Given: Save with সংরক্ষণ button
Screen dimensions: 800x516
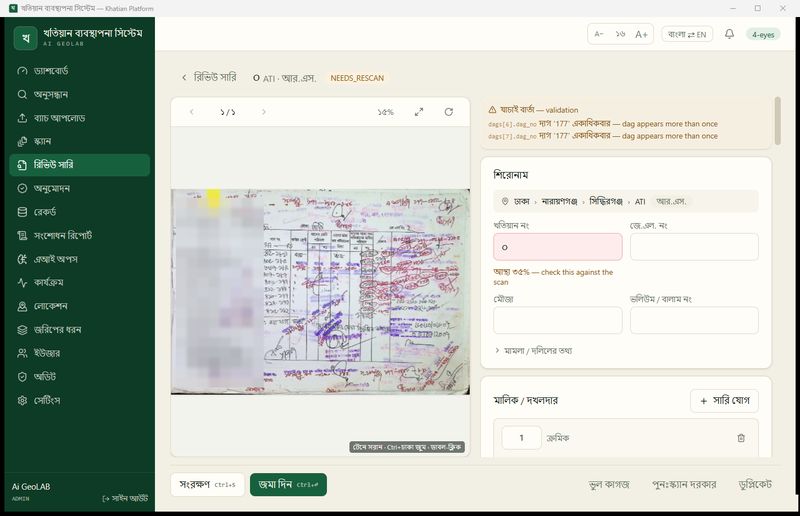Looking at the screenshot, I should tap(207, 484).
